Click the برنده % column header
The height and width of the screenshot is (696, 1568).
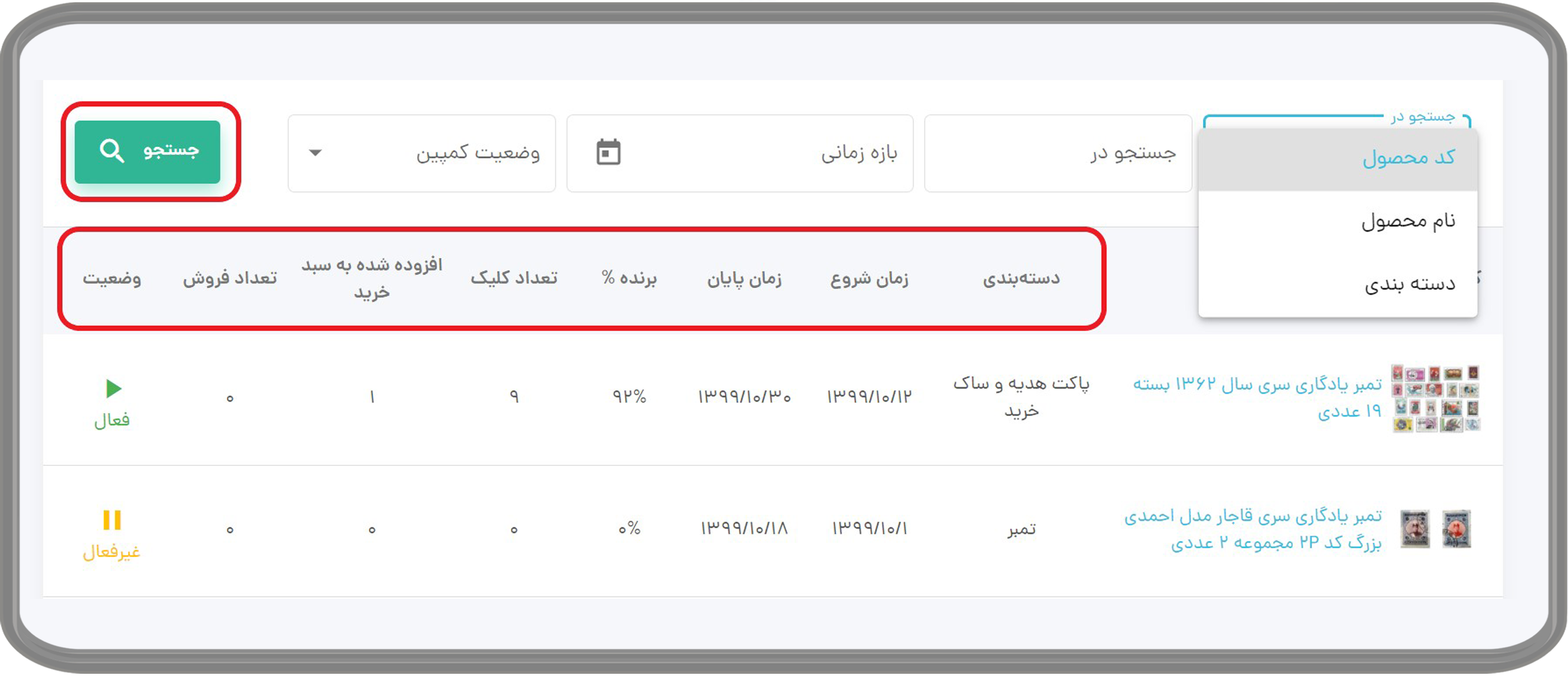629,278
